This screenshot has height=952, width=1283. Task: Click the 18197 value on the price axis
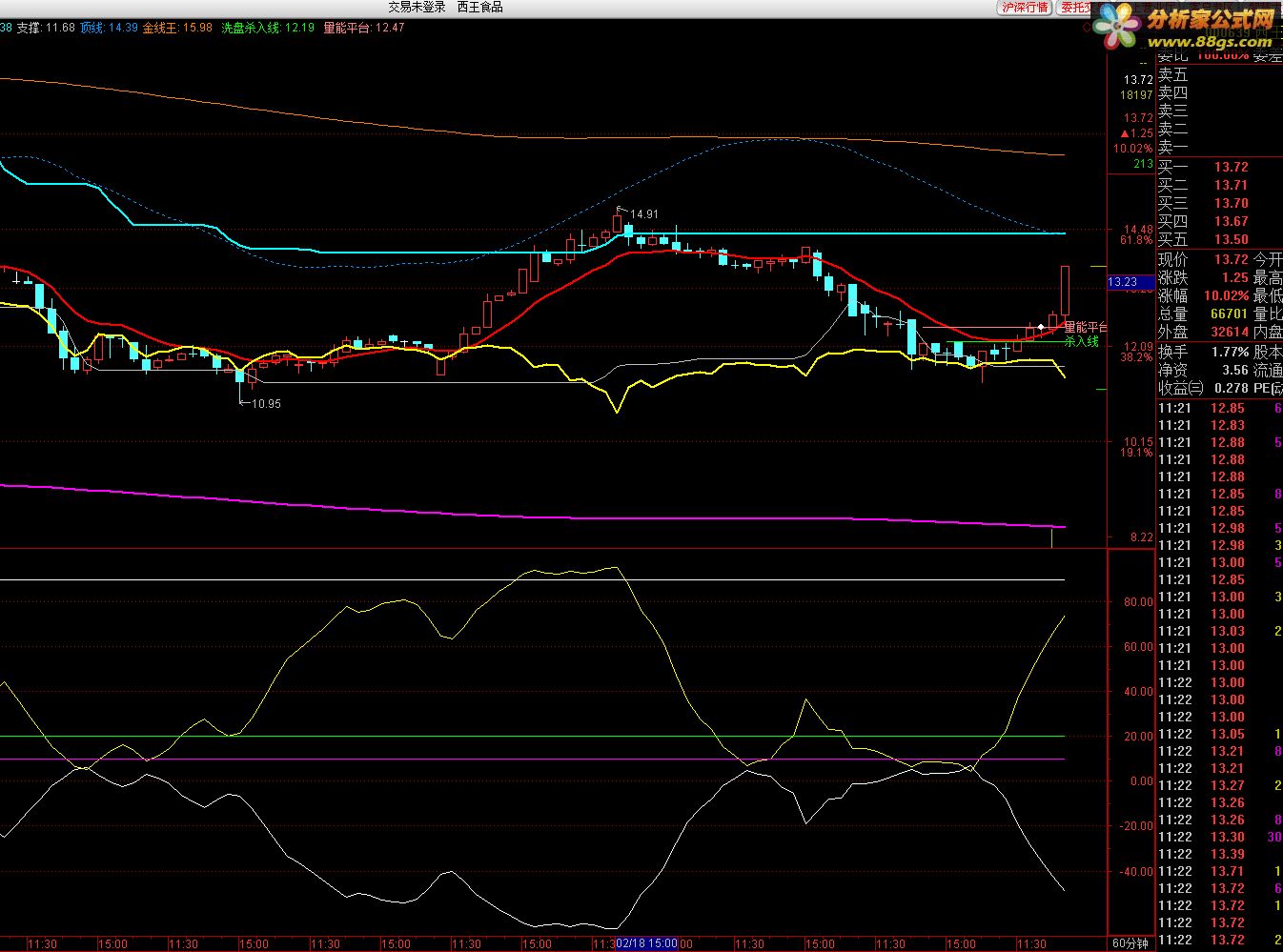tap(1137, 95)
